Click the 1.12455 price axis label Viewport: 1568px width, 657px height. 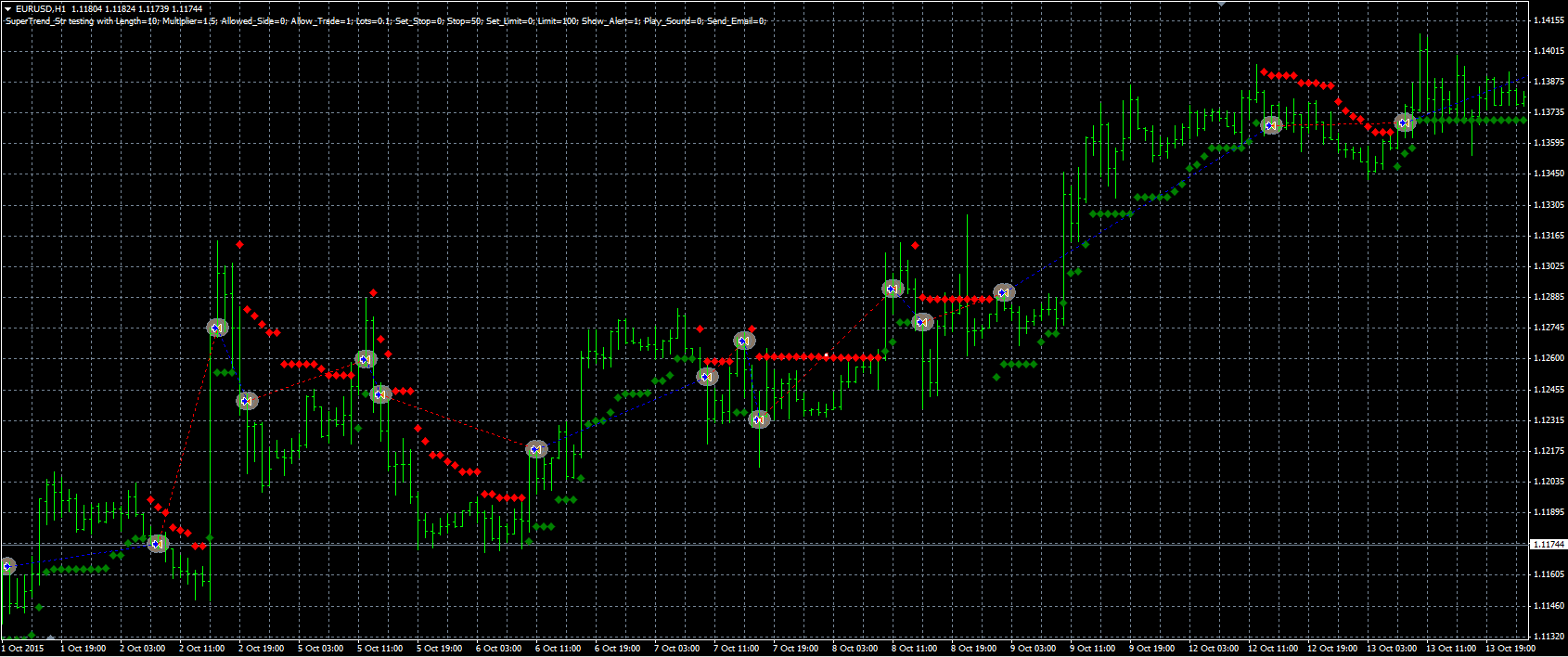tap(1548, 390)
